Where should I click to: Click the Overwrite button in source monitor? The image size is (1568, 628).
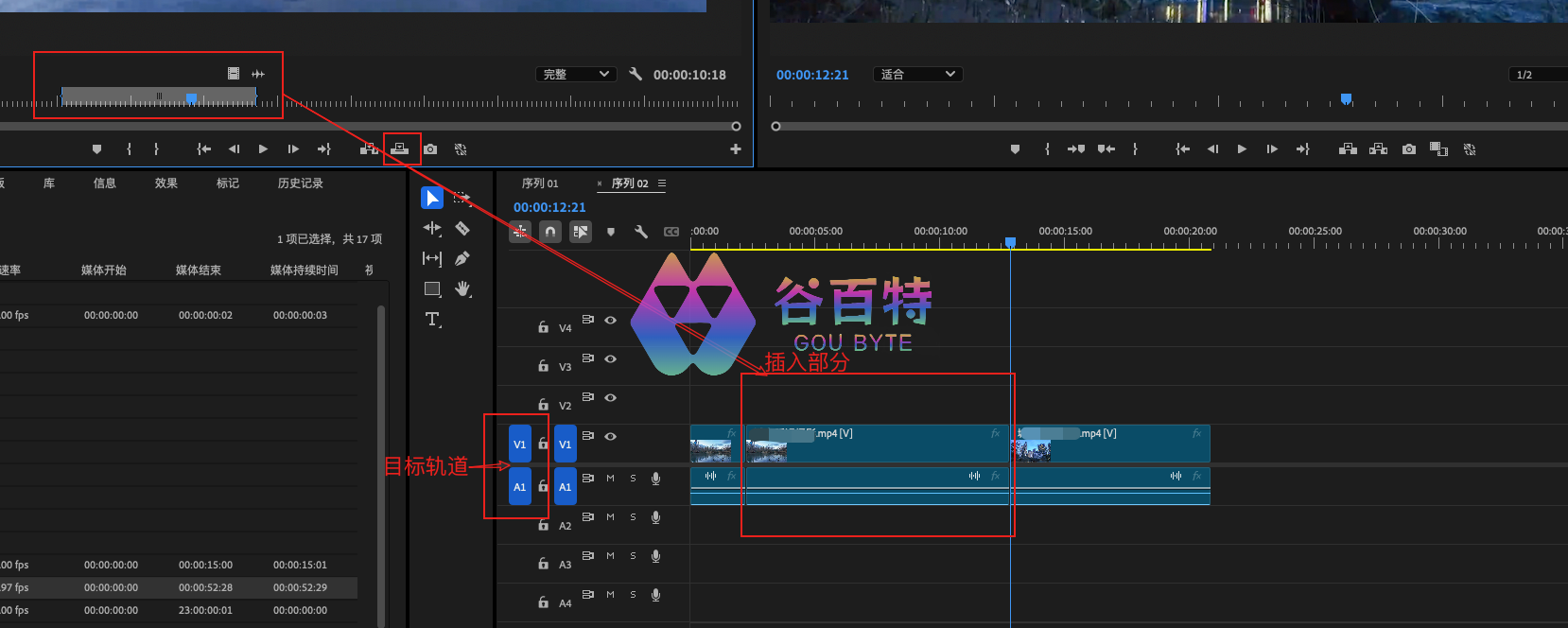401,149
